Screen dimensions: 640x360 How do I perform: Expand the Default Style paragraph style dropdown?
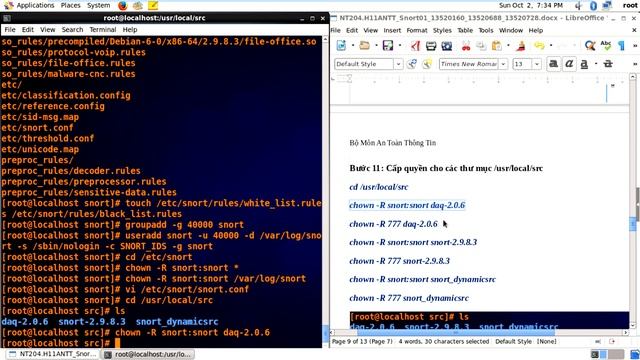(398, 64)
